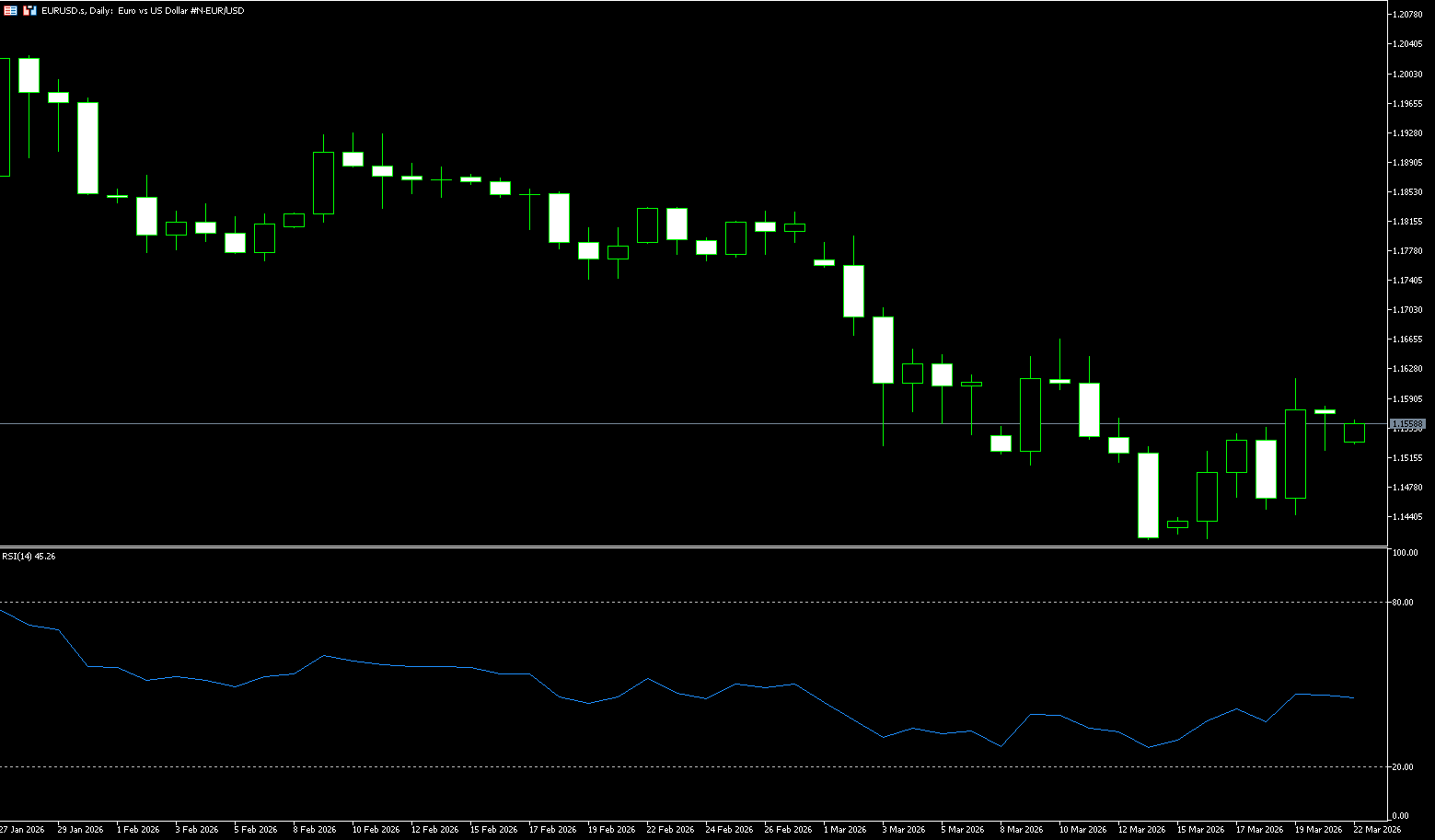Toggle the red-blue one-click trading panel icon
This screenshot has width=1435, height=840.
pos(29,10)
